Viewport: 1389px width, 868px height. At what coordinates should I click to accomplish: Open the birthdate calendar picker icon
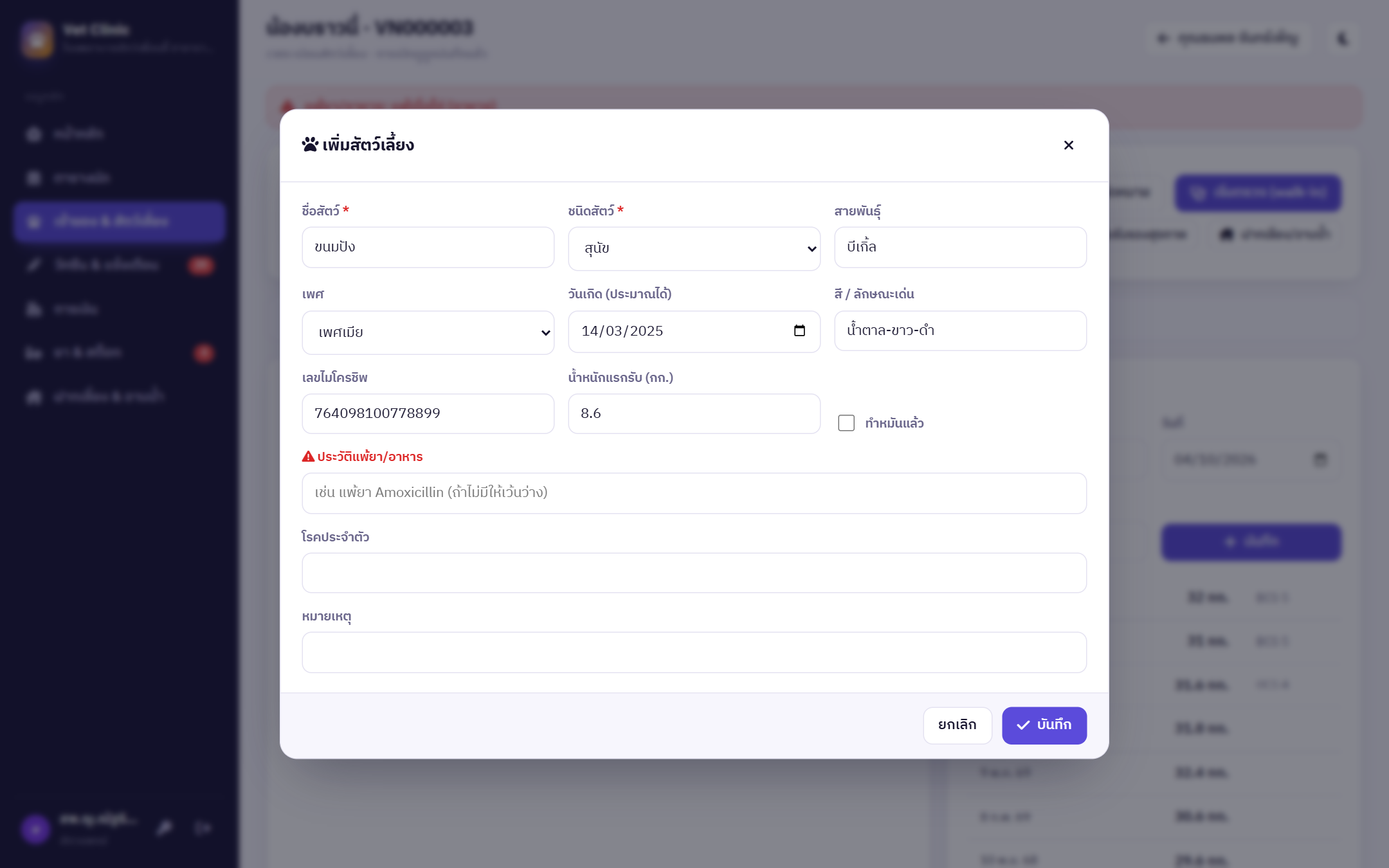[799, 330]
